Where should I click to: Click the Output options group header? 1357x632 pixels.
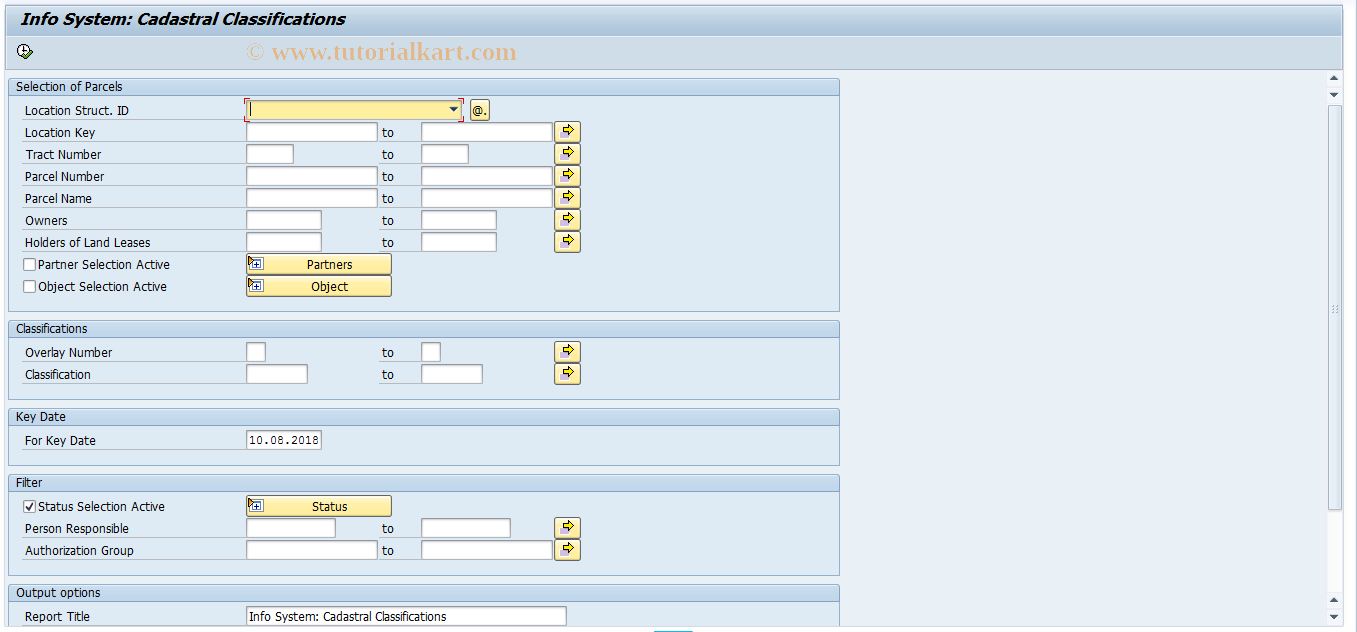click(x=423, y=593)
